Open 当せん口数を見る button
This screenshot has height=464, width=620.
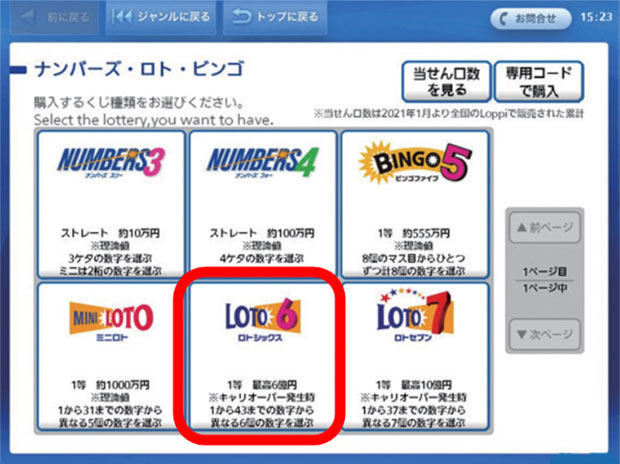tap(446, 81)
